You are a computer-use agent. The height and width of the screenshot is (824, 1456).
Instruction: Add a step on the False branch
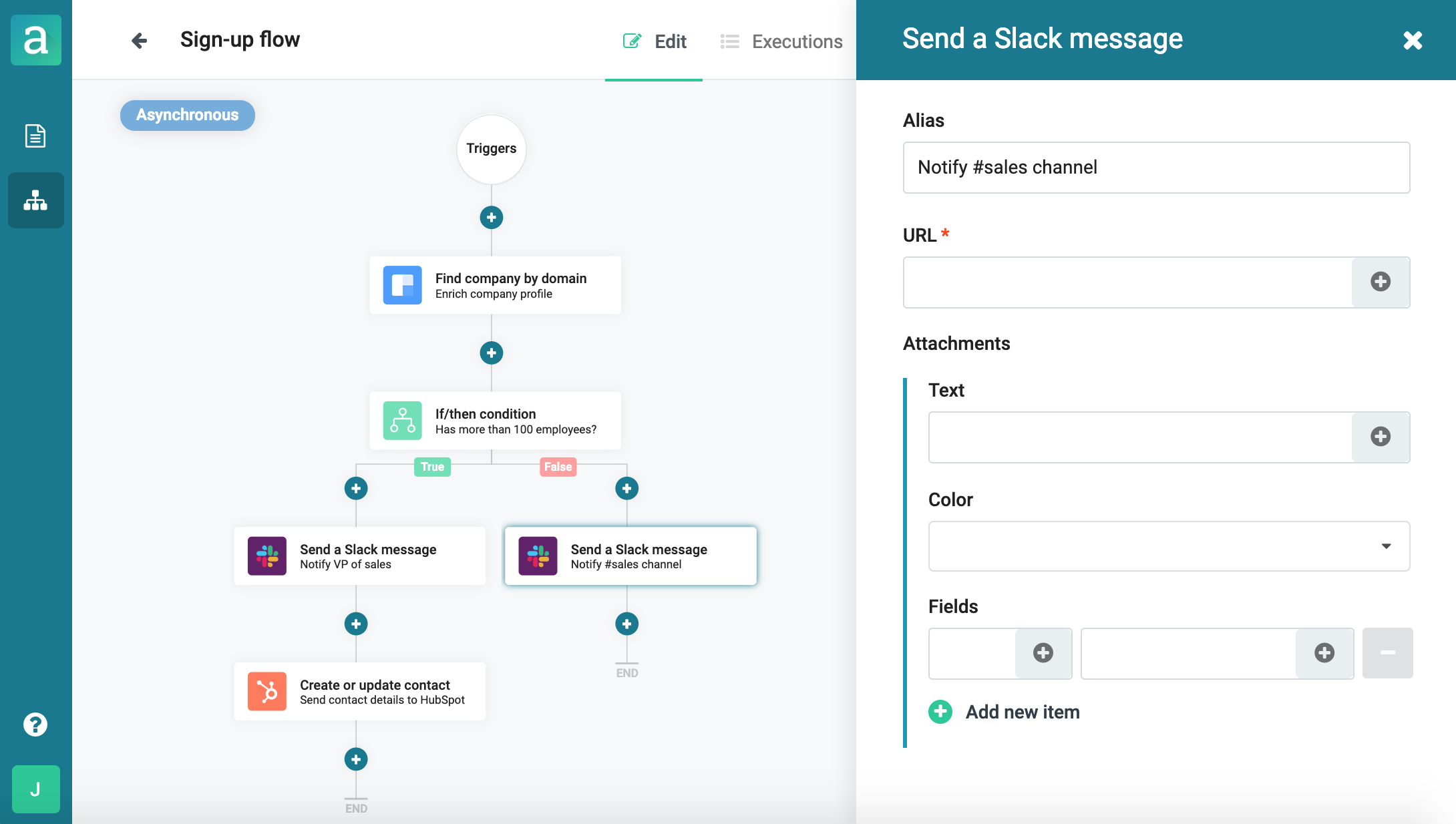(x=626, y=488)
